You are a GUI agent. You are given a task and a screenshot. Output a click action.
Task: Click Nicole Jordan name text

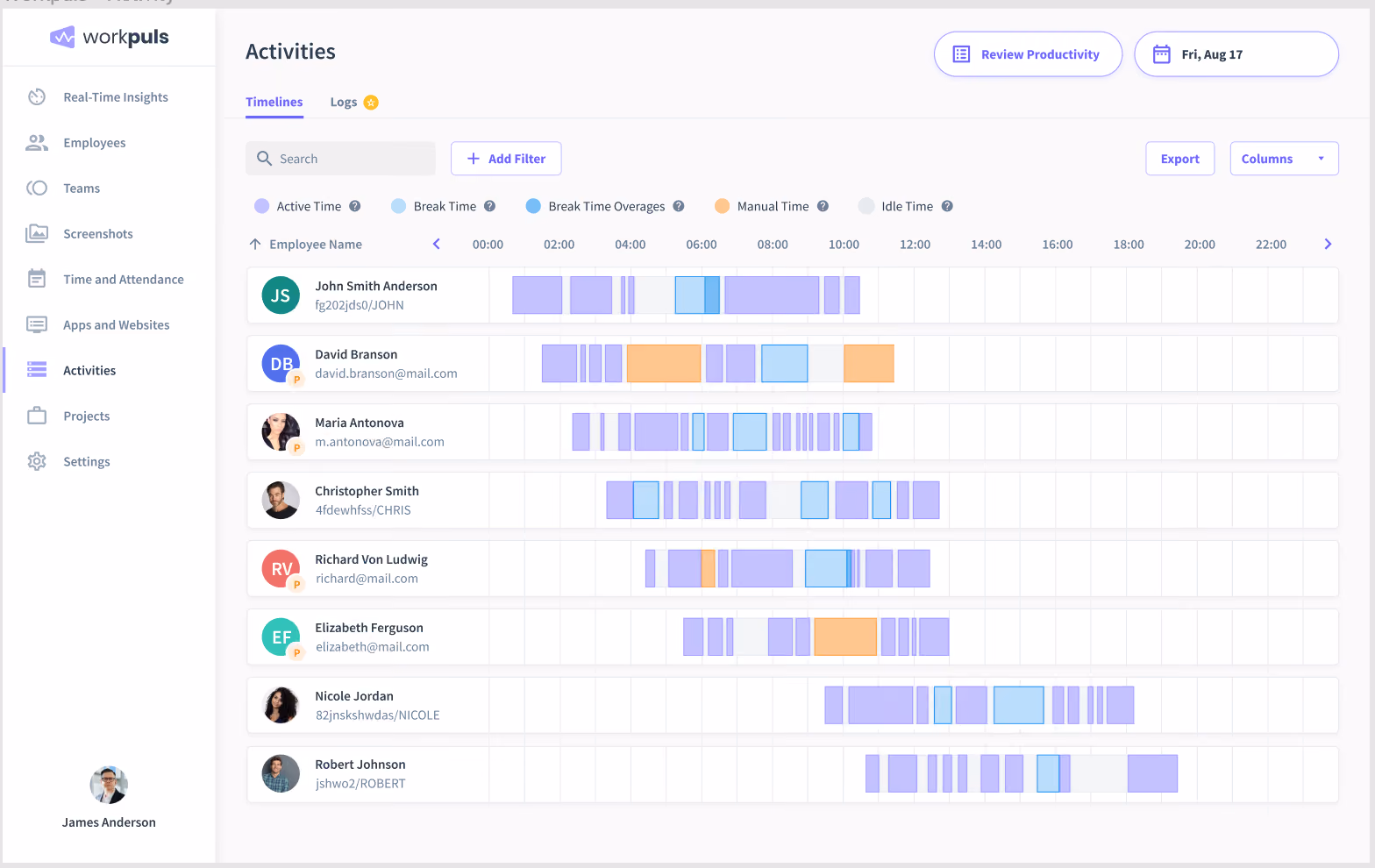click(354, 697)
